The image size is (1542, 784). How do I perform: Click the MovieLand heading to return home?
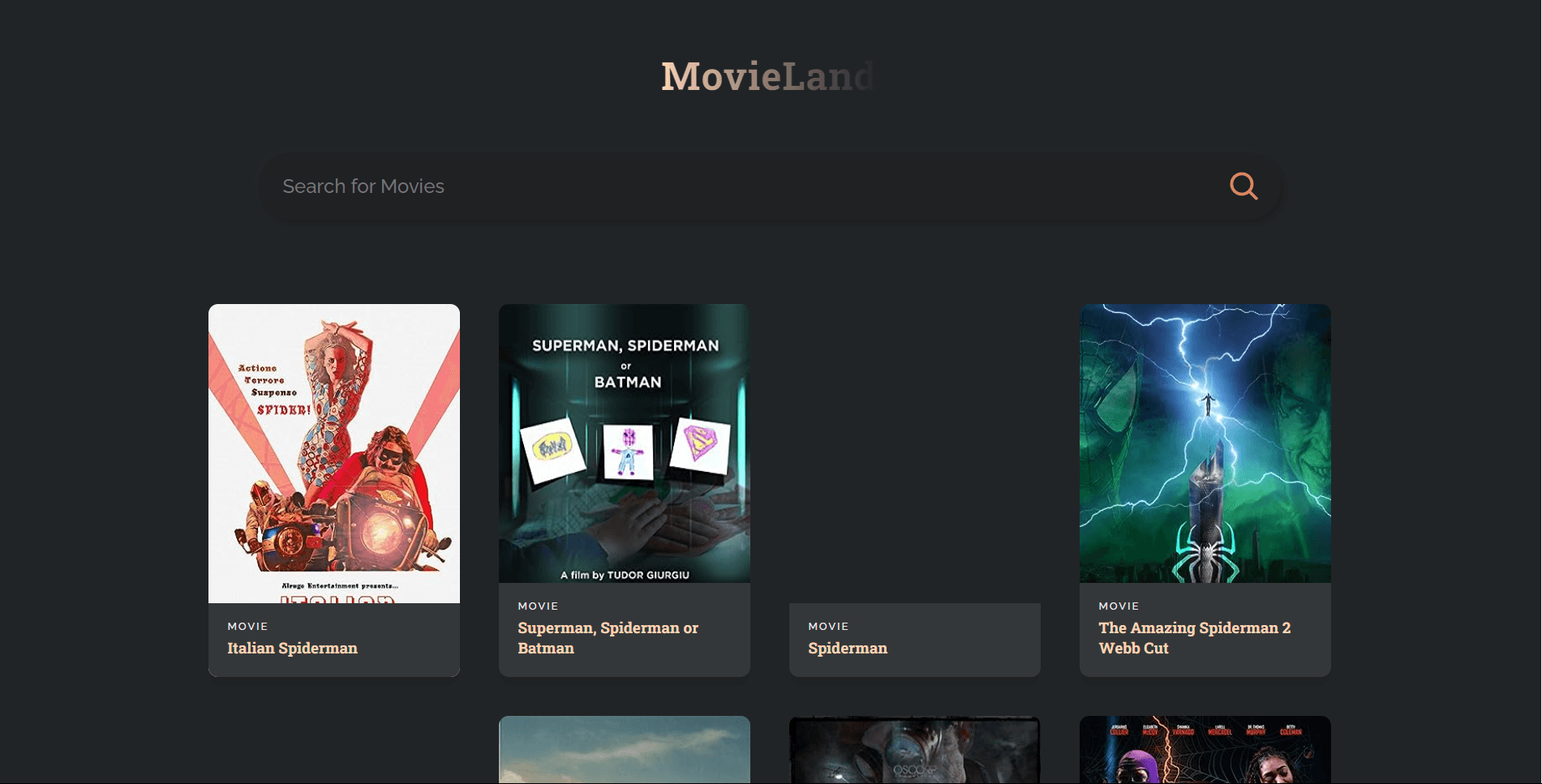tap(767, 76)
